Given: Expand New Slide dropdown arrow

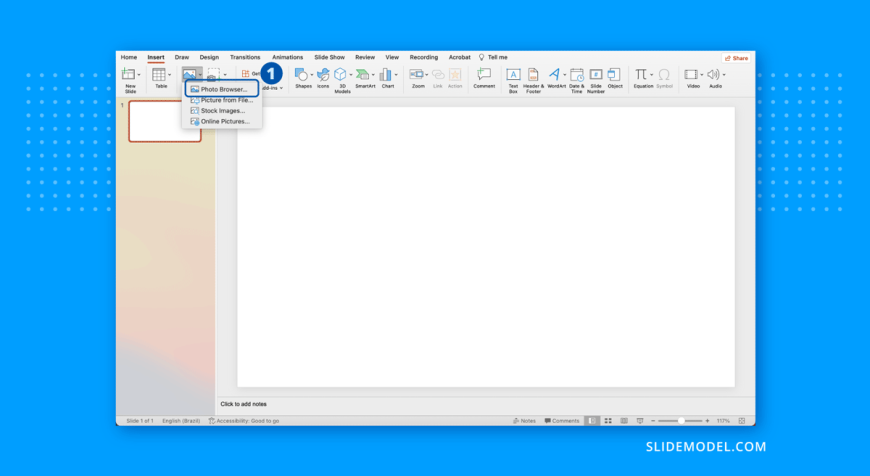Looking at the screenshot, I should point(139,75).
